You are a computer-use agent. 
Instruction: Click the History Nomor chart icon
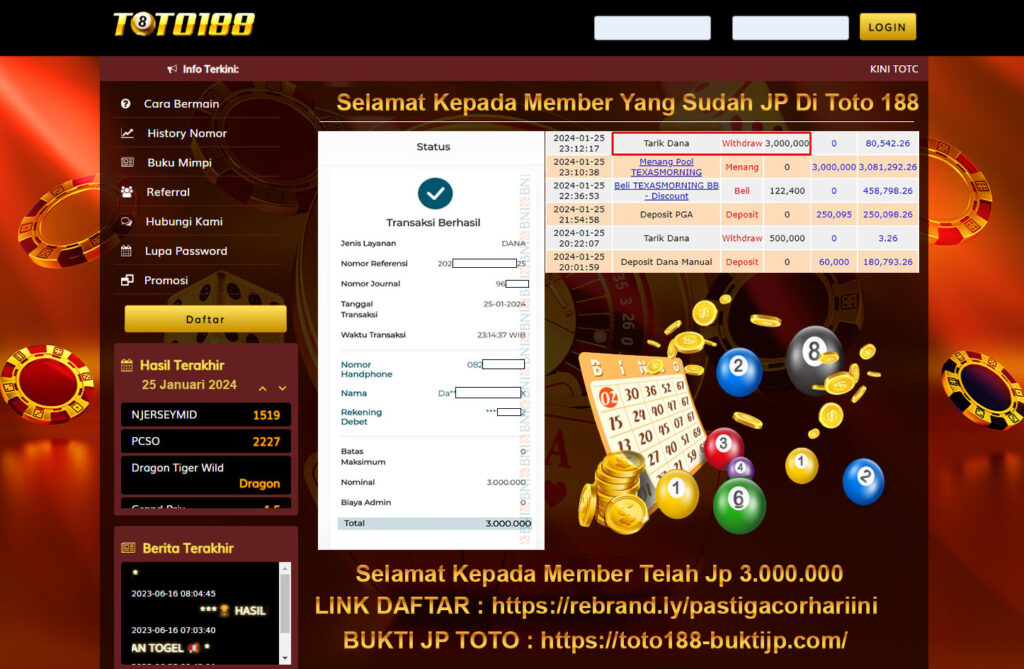point(127,133)
